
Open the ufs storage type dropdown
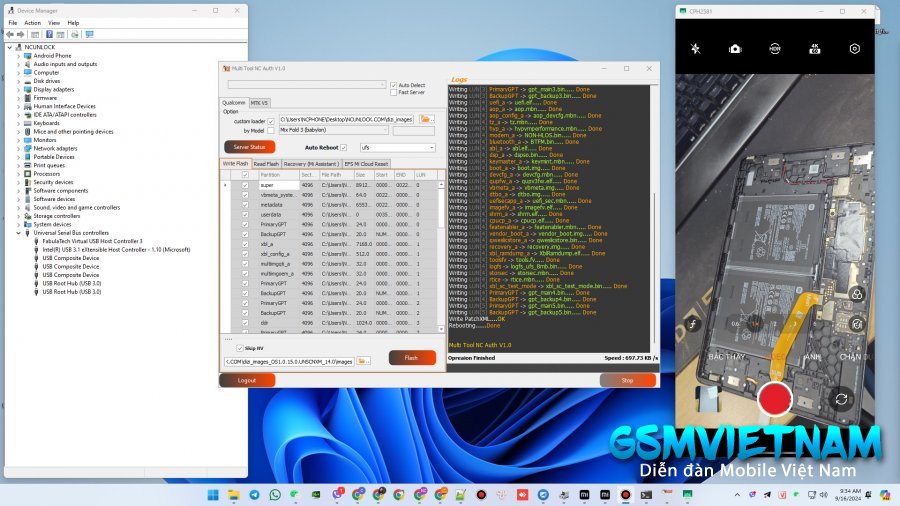click(x=397, y=147)
